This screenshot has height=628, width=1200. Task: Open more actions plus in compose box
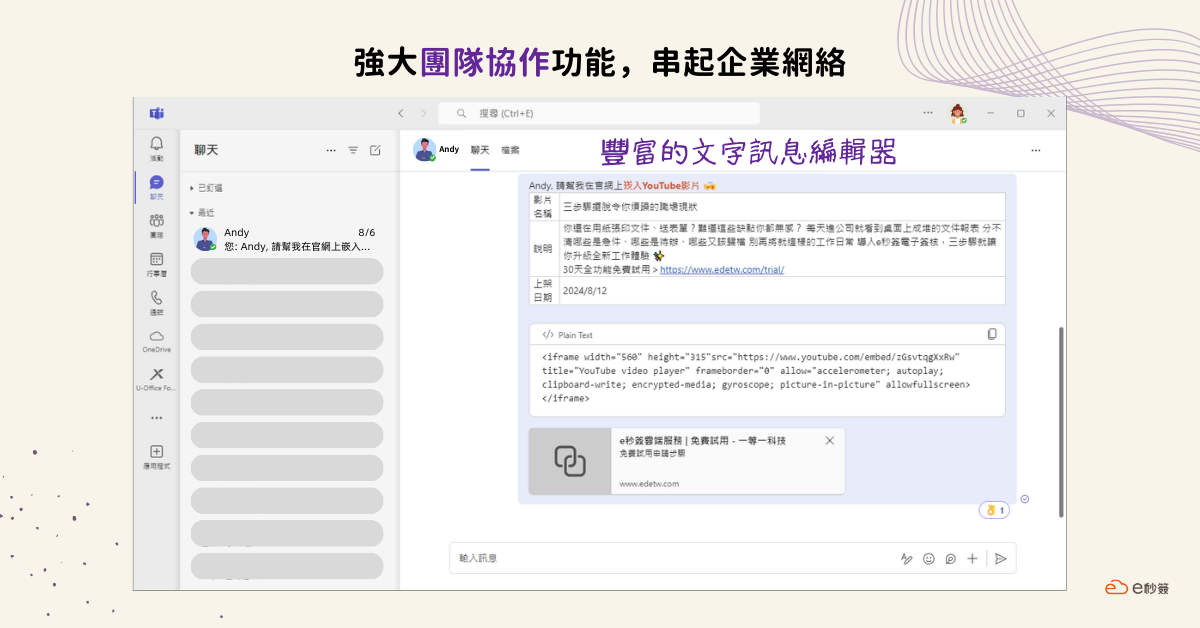tap(972, 559)
